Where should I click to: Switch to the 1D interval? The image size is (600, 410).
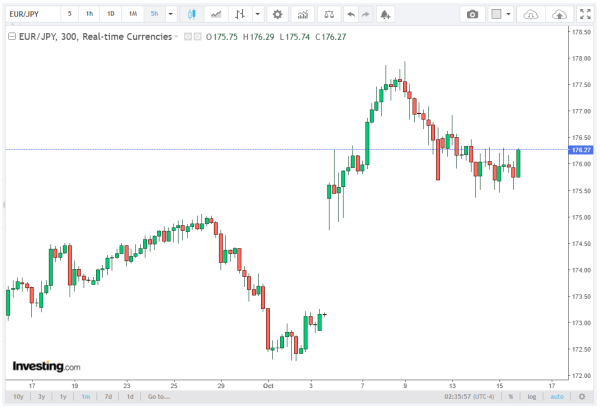click(110, 14)
